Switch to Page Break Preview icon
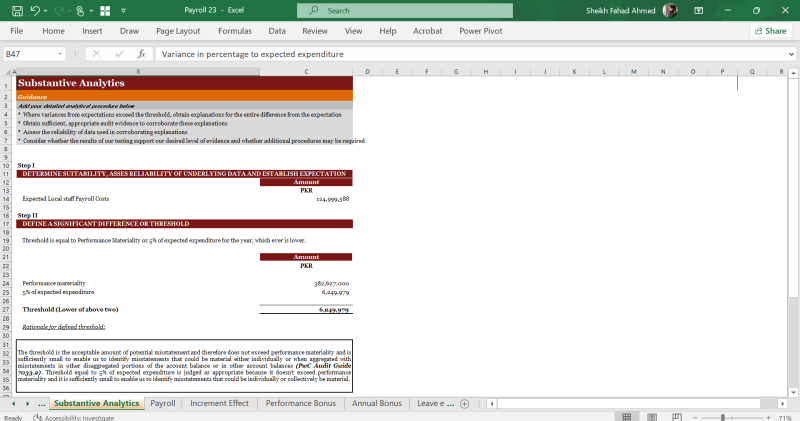800x421 pixels. (677, 417)
